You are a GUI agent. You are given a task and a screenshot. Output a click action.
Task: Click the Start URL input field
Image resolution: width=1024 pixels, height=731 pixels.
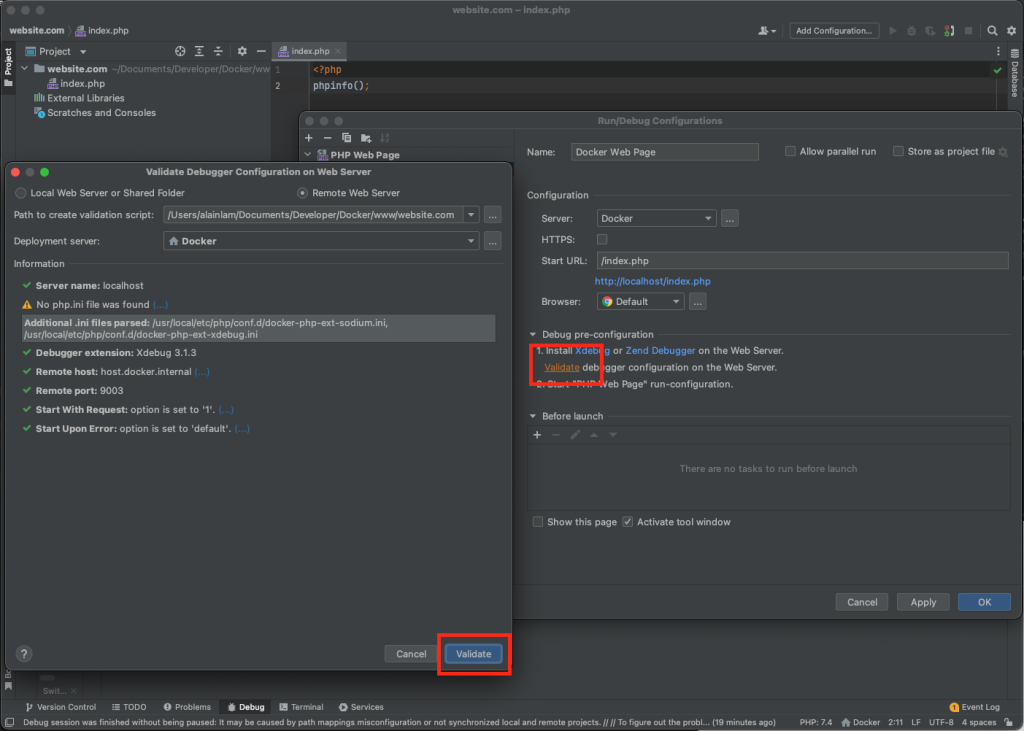tap(803, 261)
